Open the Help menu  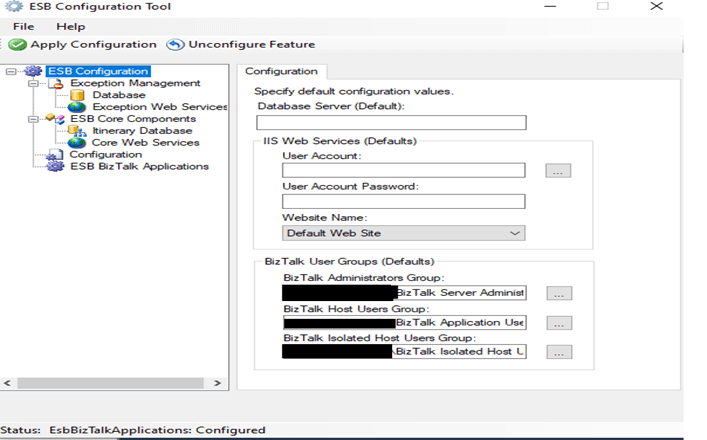pyautogui.click(x=70, y=26)
